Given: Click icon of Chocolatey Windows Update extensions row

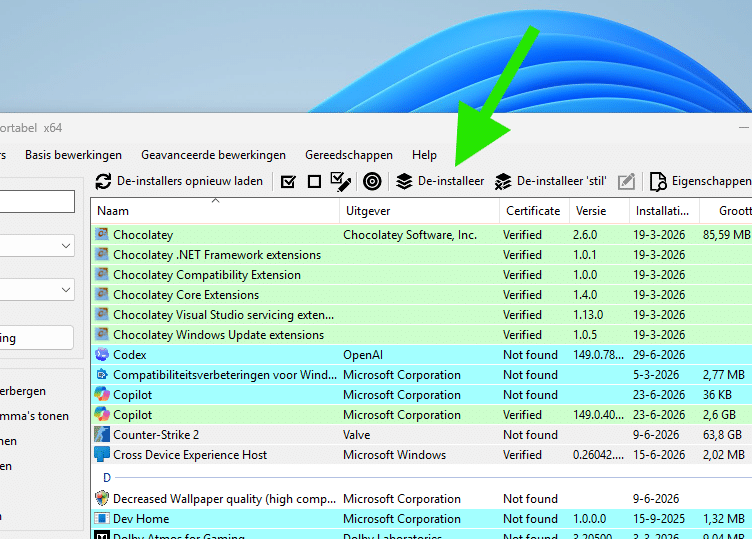Looking at the screenshot, I should pyautogui.click(x=102, y=334).
